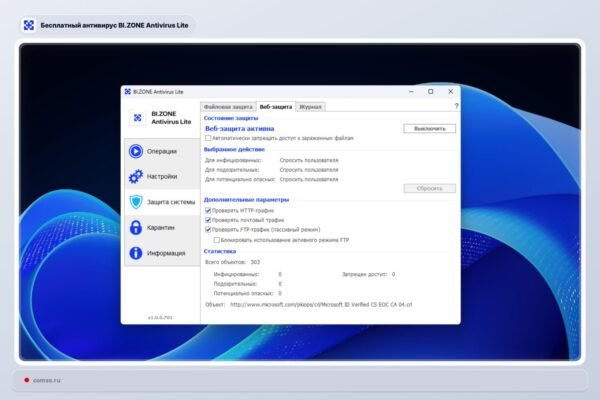Click the Состояние защиты heading

point(231,118)
